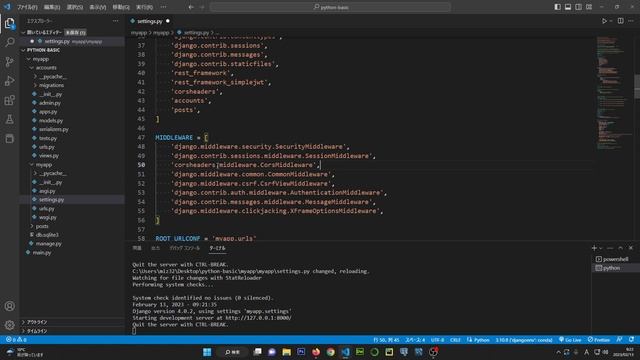Switch to the Problems panel tab
The width and height of the screenshot is (640, 360).
(x=137, y=248)
